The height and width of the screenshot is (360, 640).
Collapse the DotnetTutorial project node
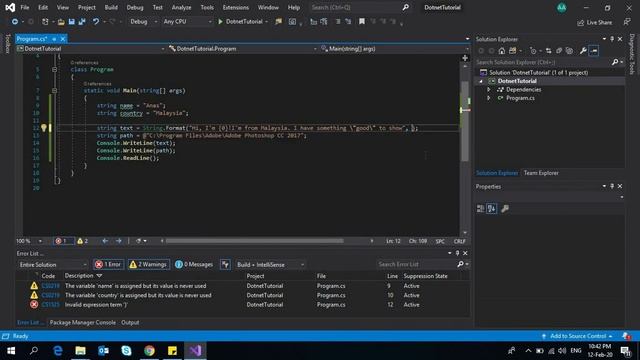481,81
